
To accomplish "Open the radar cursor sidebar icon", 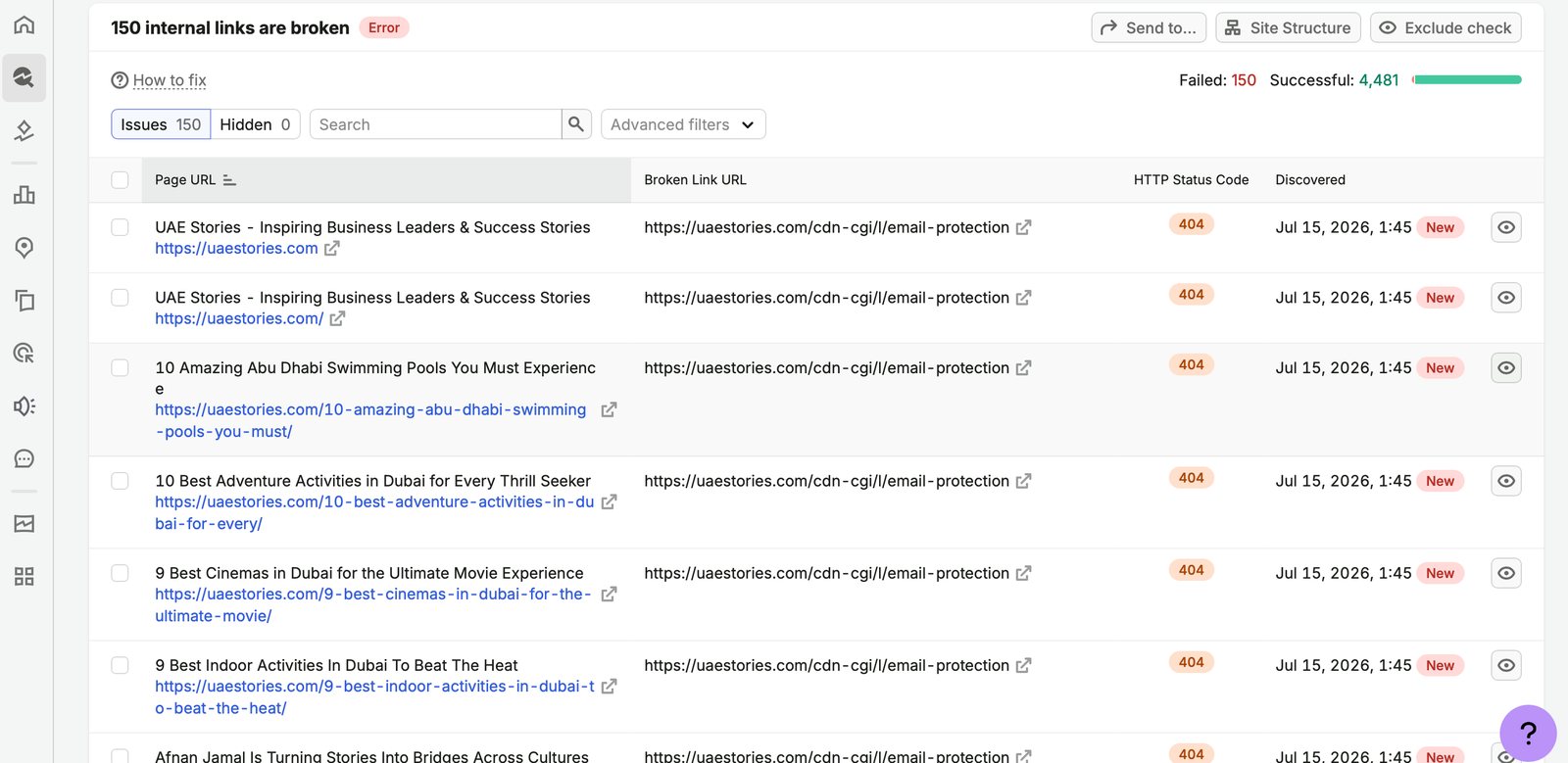I will pos(24,353).
